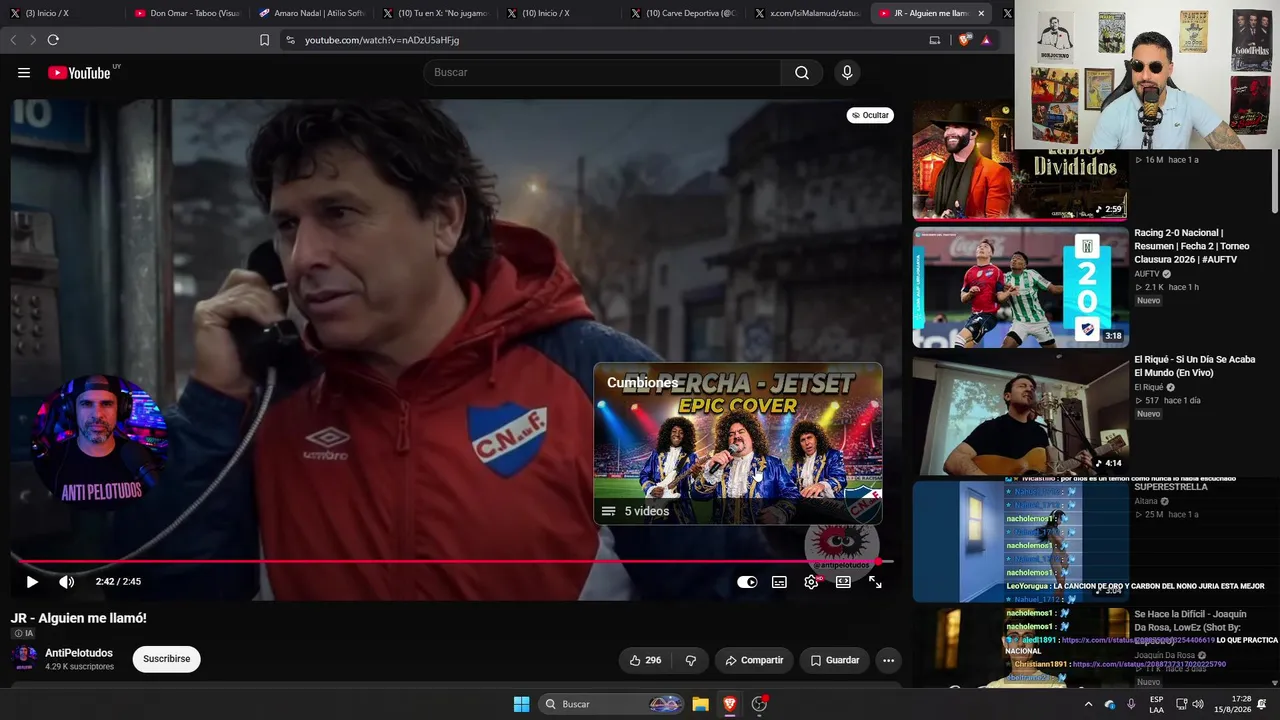Open site settings icon by URL
This screenshot has width=1280, height=720.
click(290, 40)
